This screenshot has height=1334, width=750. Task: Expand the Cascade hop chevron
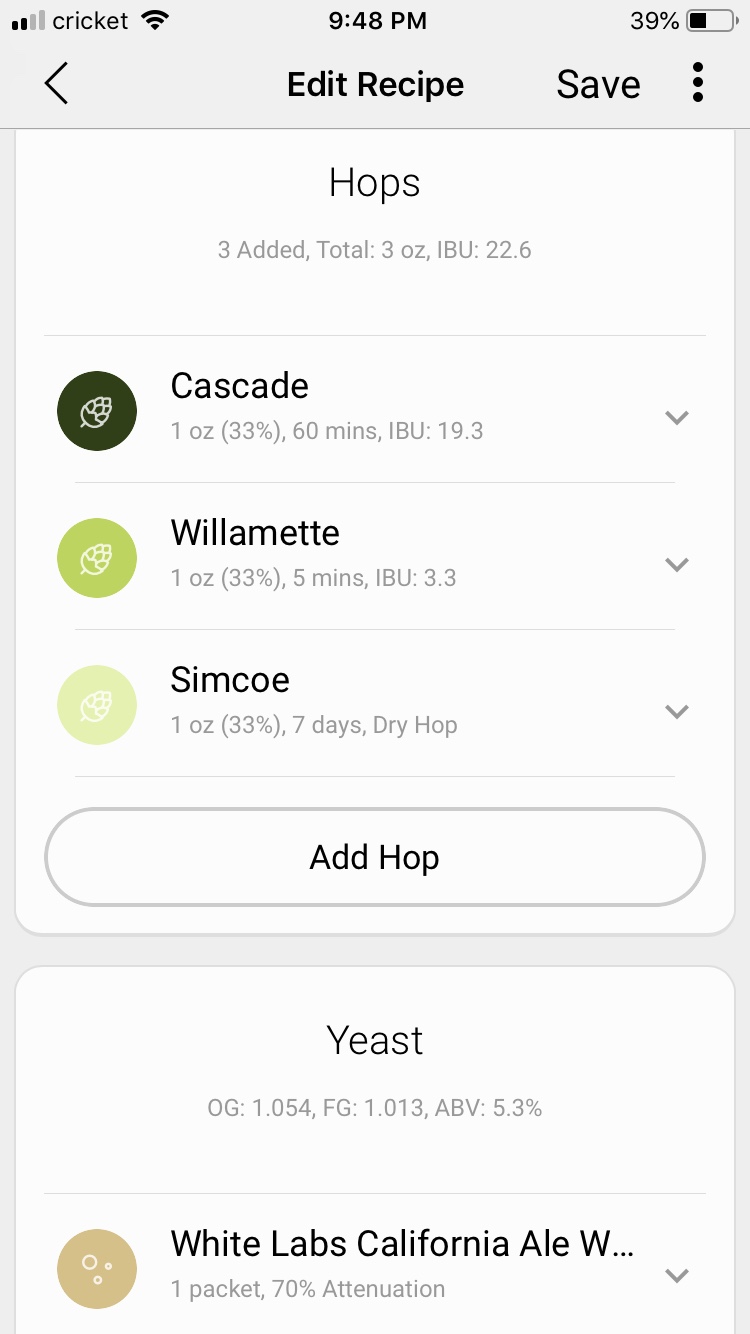(677, 418)
